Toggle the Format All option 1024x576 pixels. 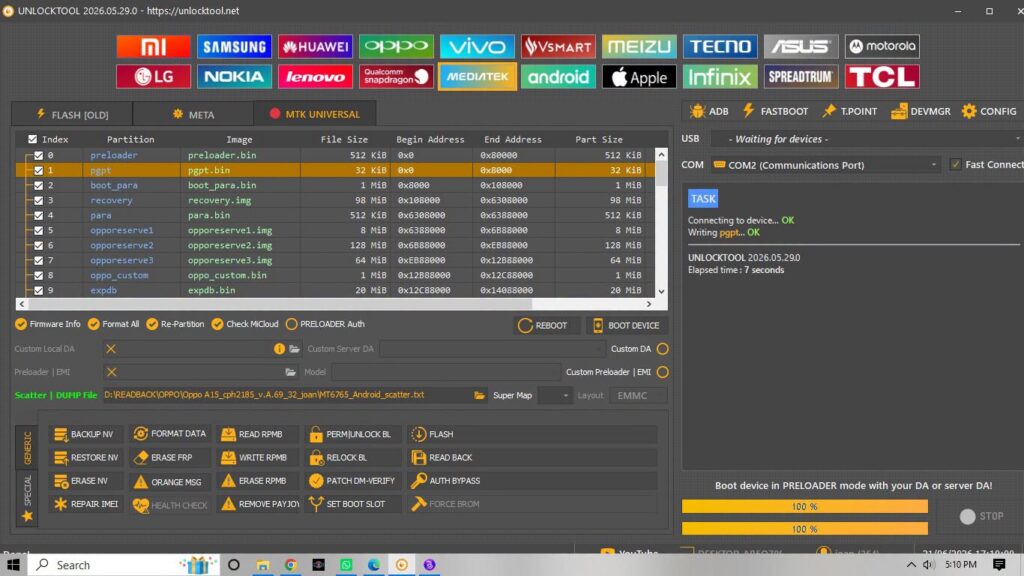114,324
